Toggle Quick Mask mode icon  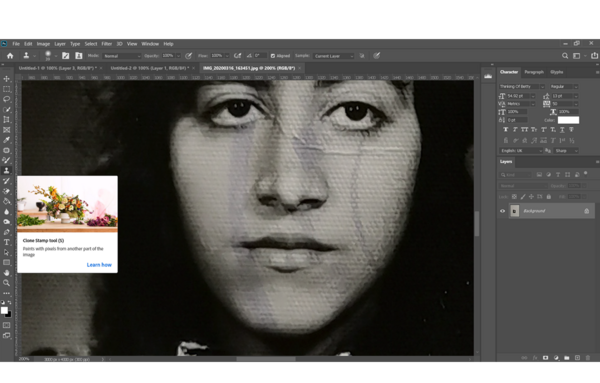point(7,325)
